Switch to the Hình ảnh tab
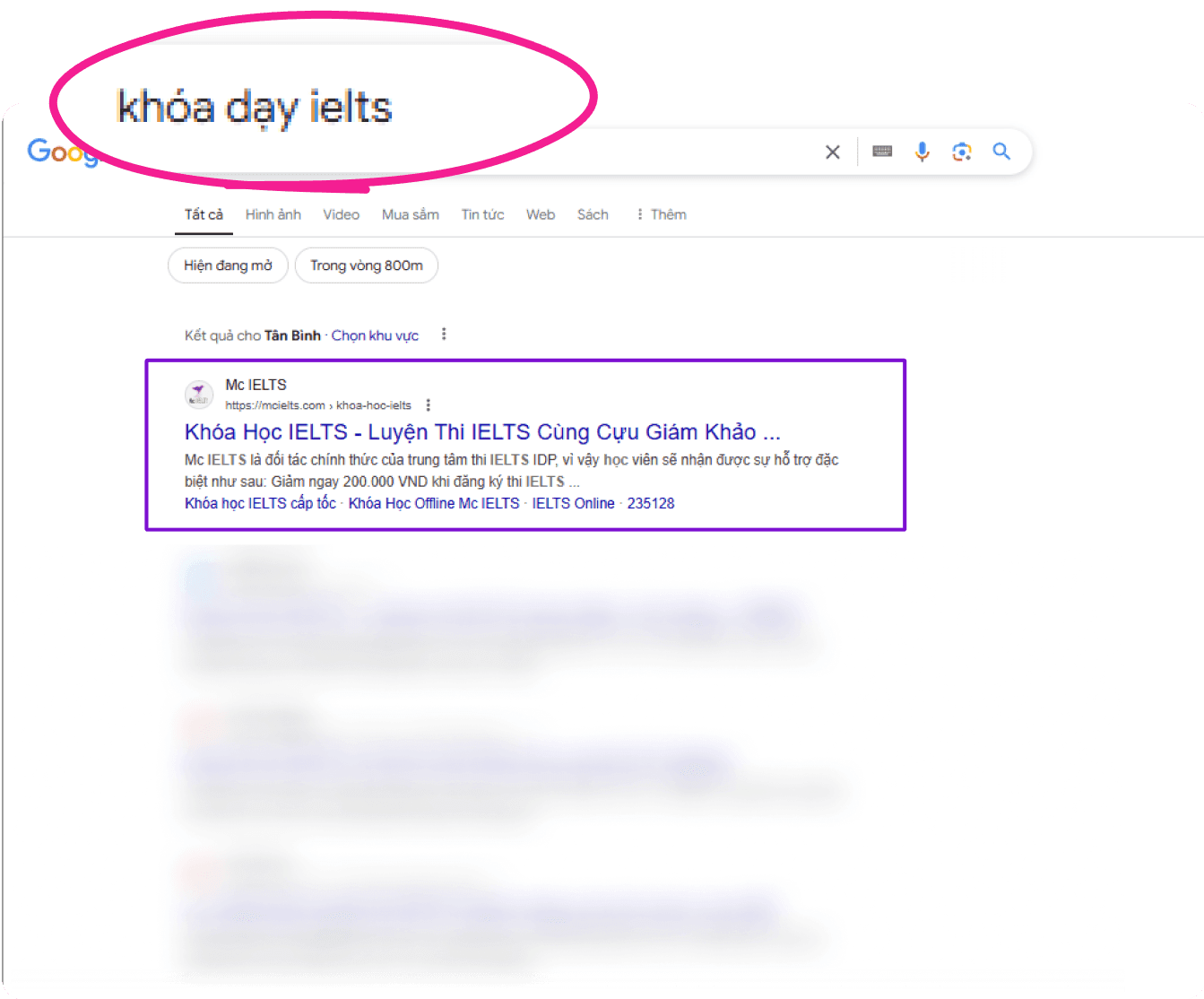Viewport: 1204px width, 999px height. click(x=273, y=214)
